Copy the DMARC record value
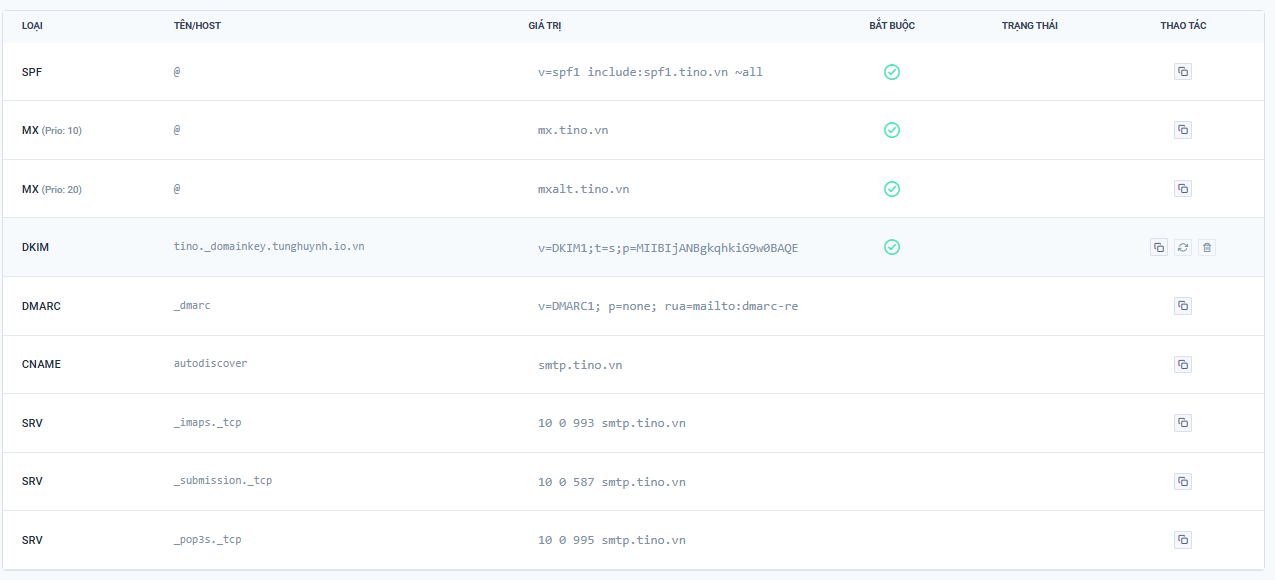 (1183, 305)
